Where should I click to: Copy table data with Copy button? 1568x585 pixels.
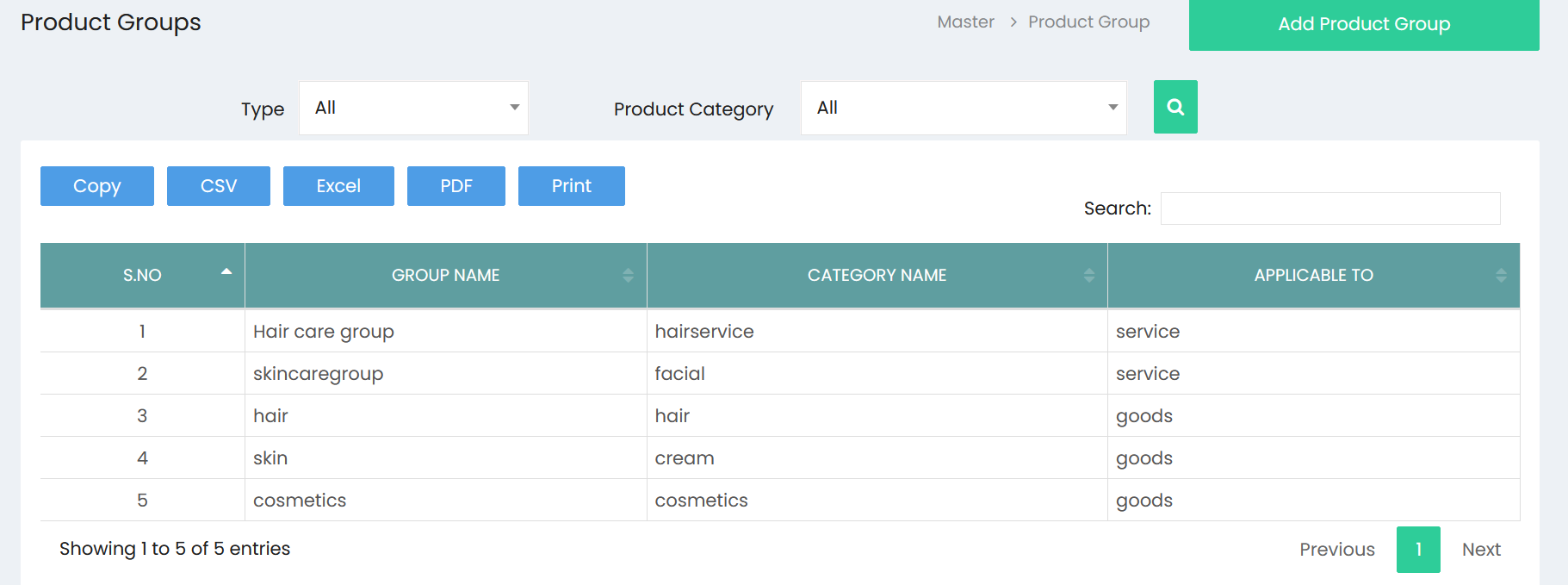[97, 186]
